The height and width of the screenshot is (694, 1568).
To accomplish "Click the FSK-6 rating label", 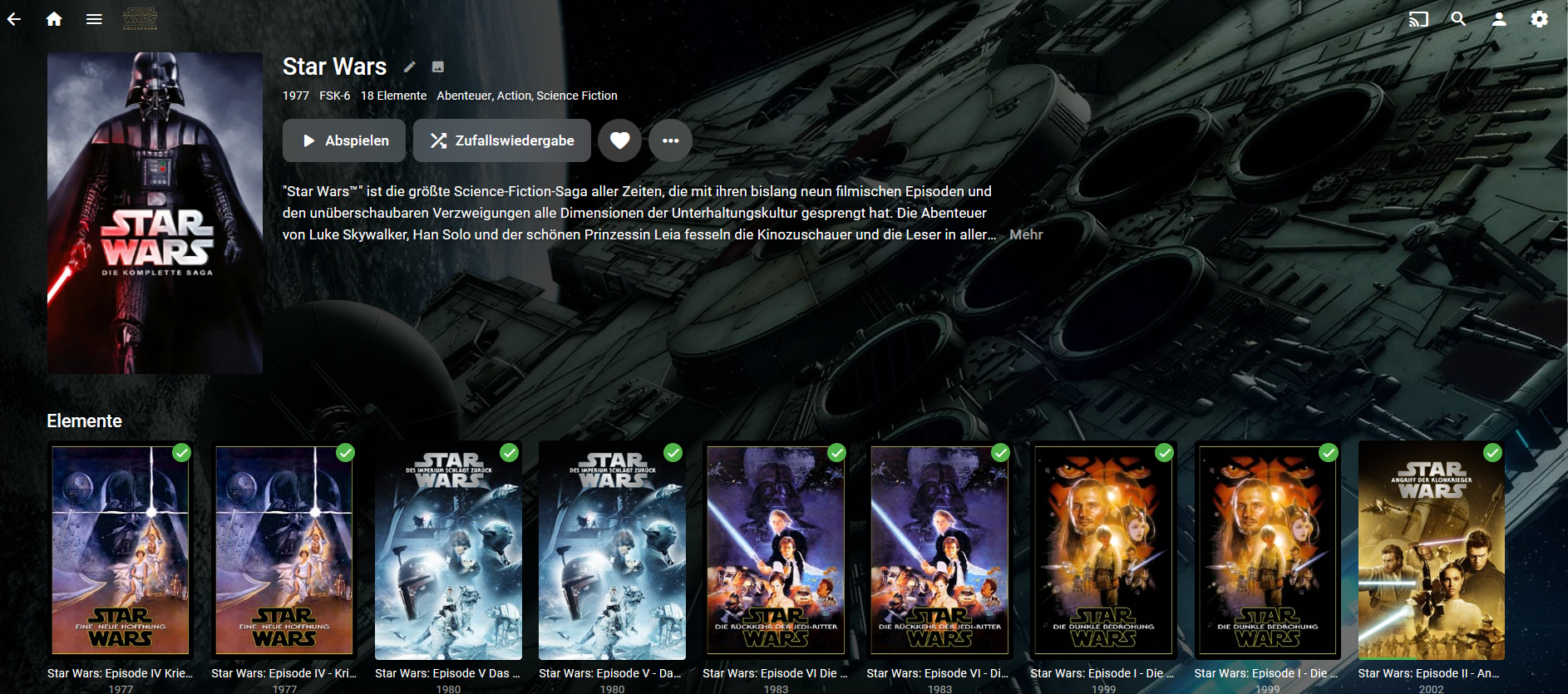I will [x=335, y=96].
